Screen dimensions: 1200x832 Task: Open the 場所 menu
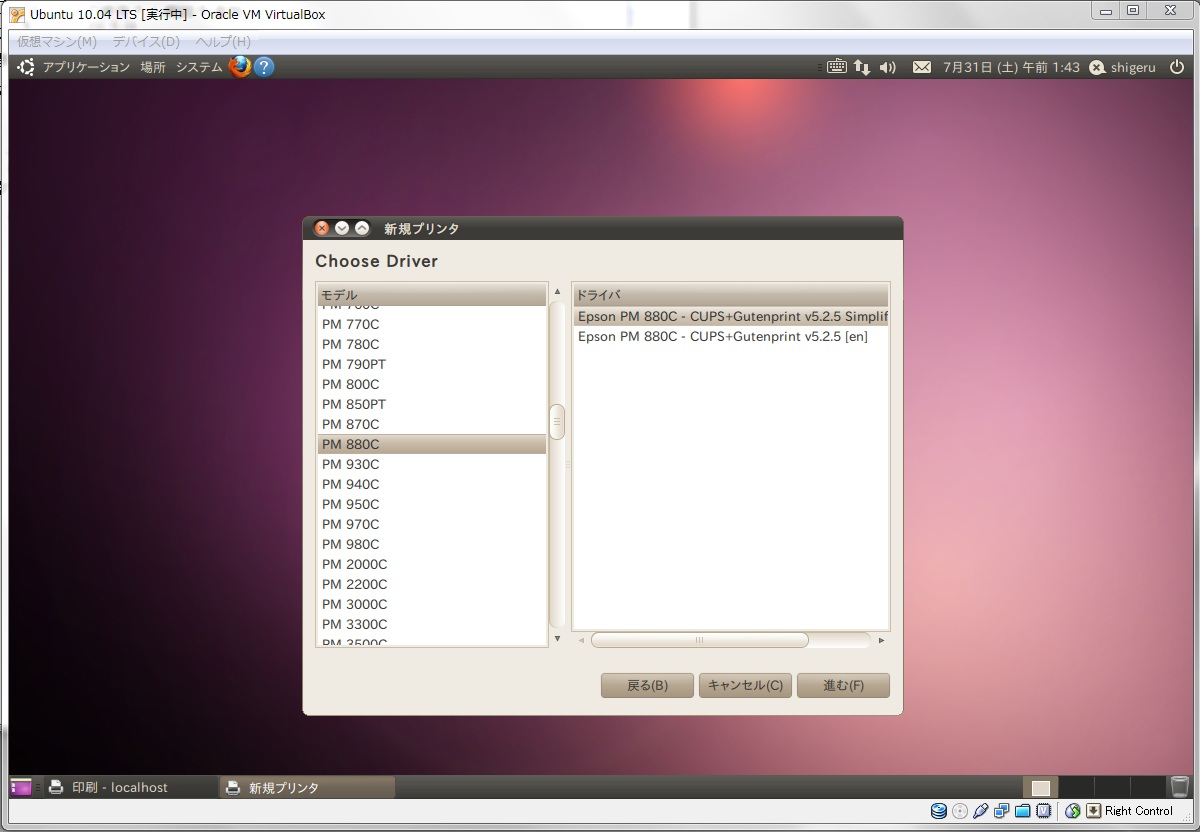point(153,67)
